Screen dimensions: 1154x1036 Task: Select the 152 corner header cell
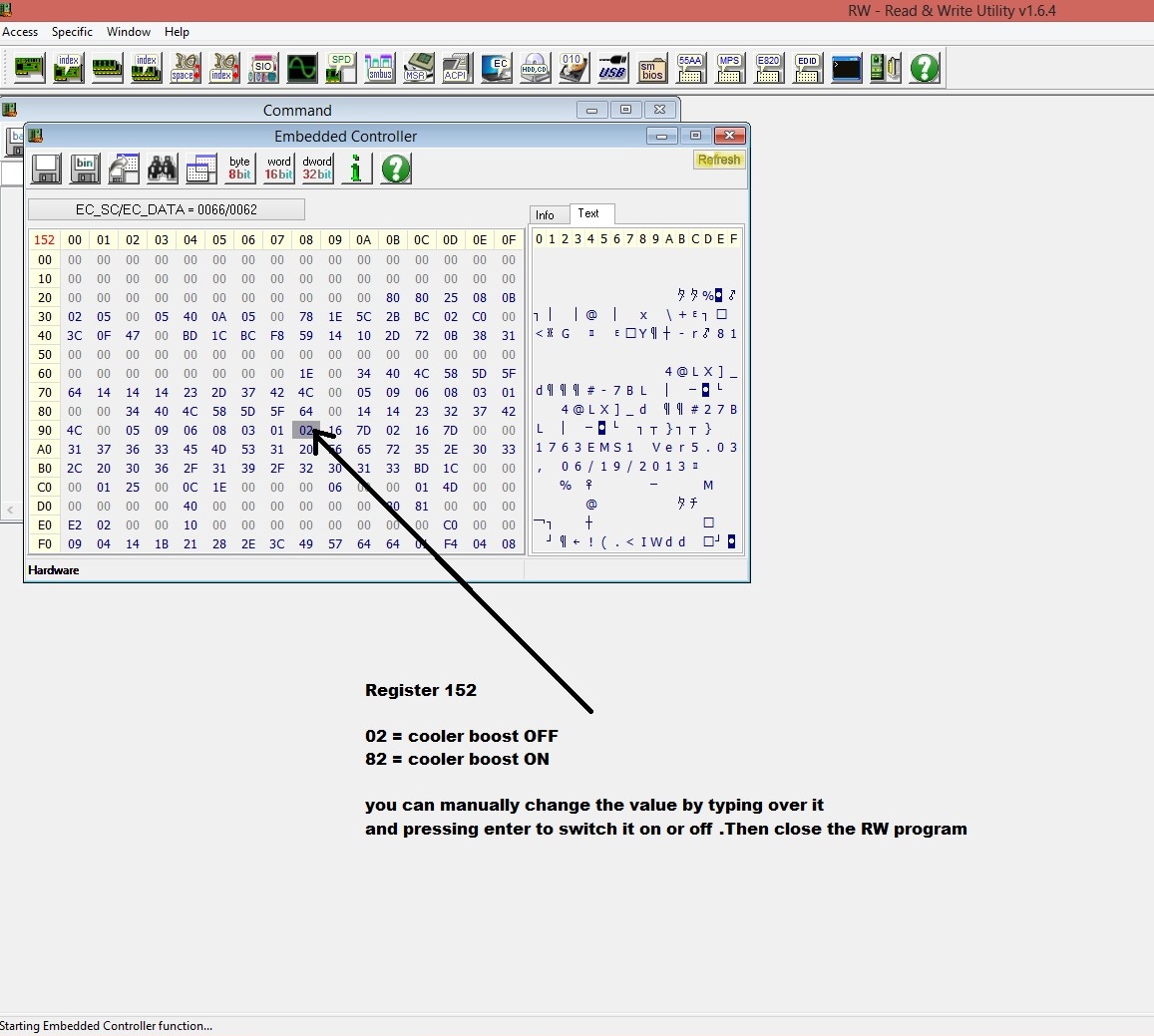tap(44, 240)
